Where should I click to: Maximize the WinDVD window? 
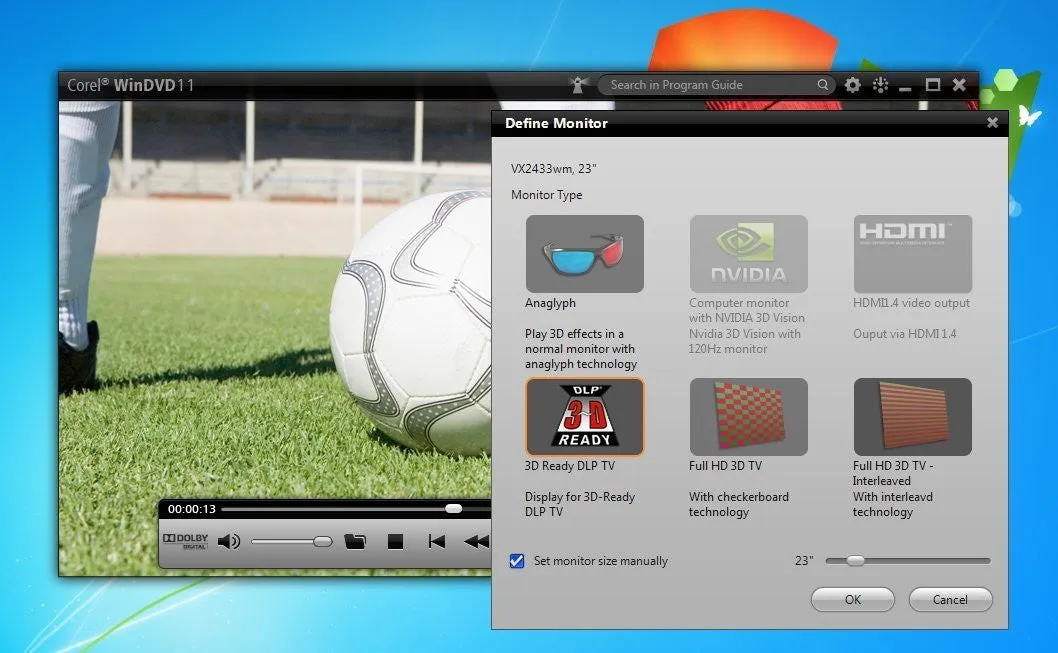[932, 85]
